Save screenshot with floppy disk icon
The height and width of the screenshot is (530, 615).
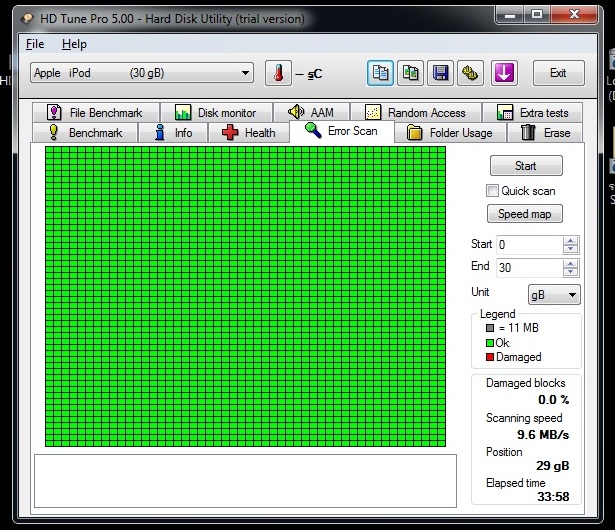pos(440,73)
